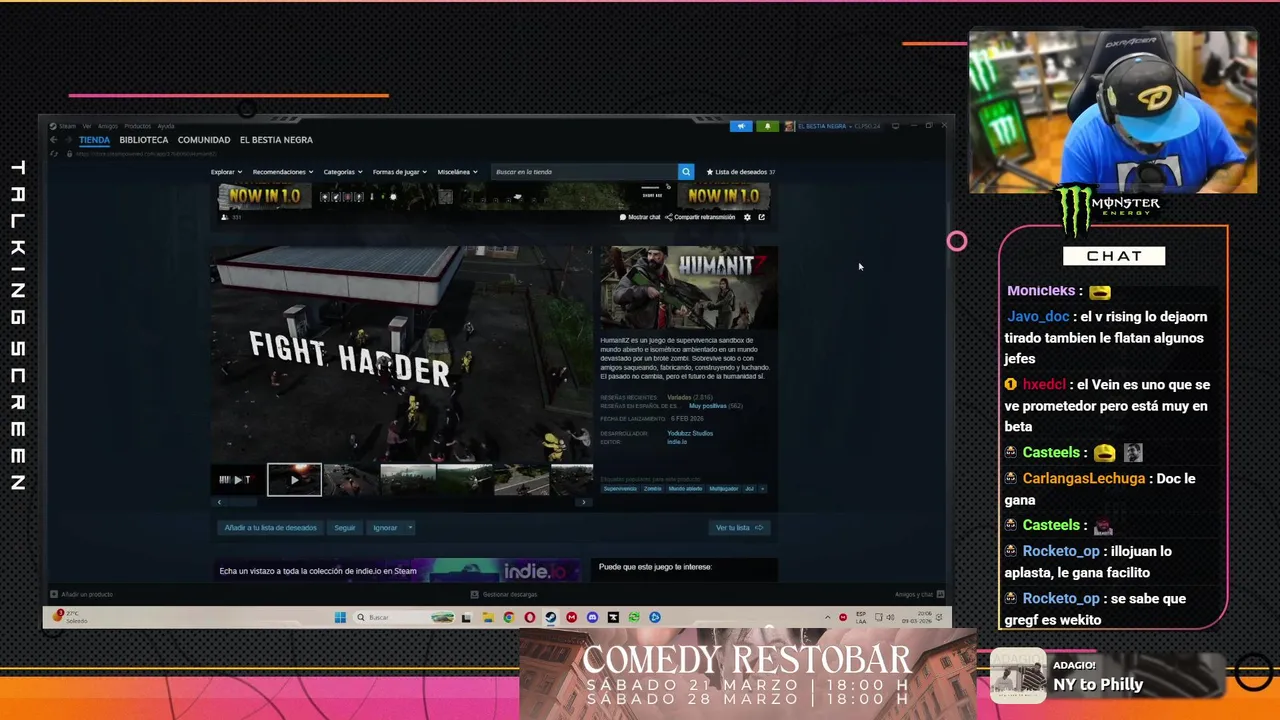Click the Compartir retransmisión share icon
Viewport: 1280px width, 720px height.
[670, 217]
